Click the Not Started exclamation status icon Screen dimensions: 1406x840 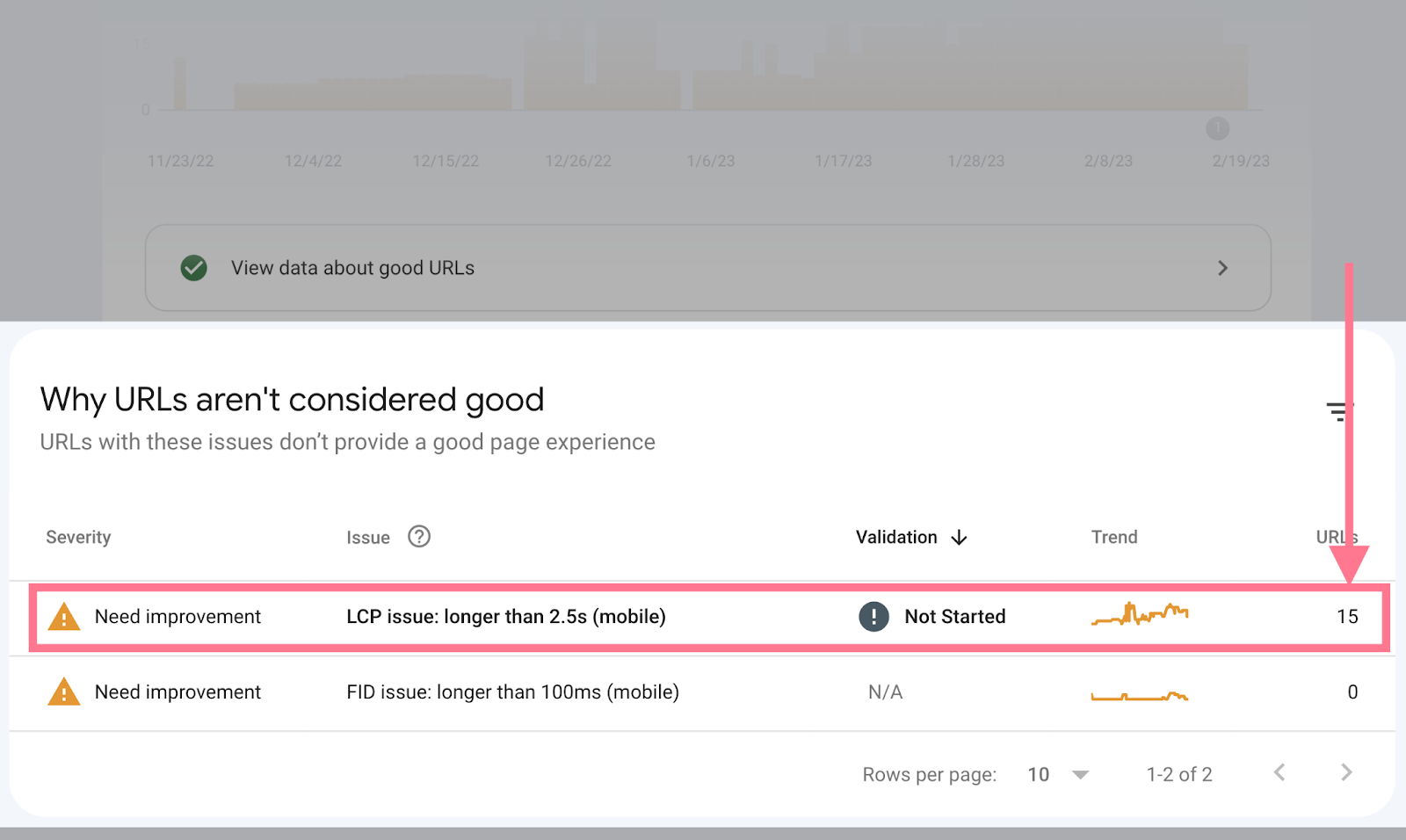coord(872,616)
